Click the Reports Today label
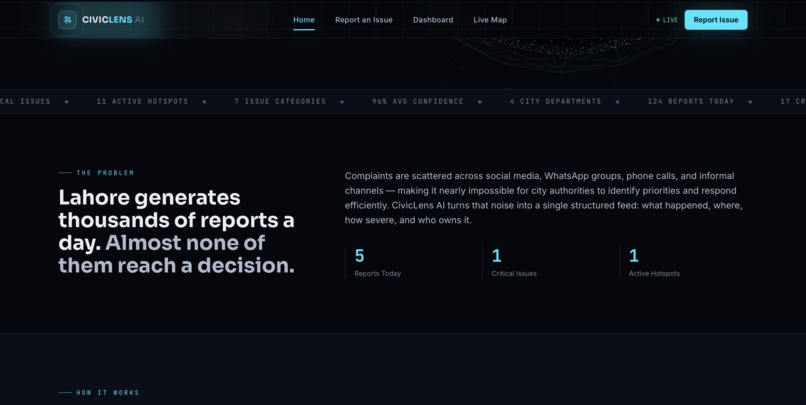 click(x=377, y=273)
